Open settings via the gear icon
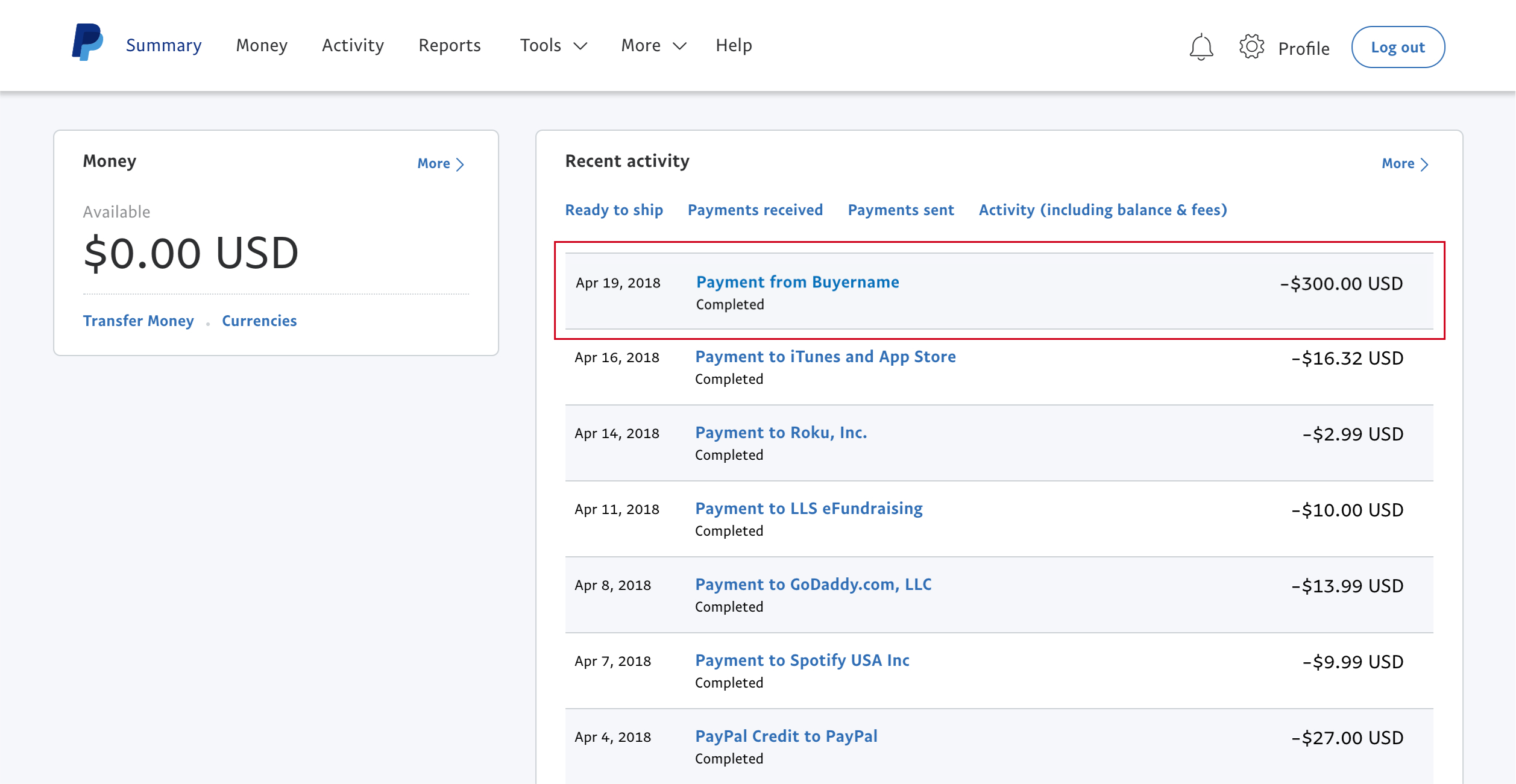 [x=1251, y=46]
